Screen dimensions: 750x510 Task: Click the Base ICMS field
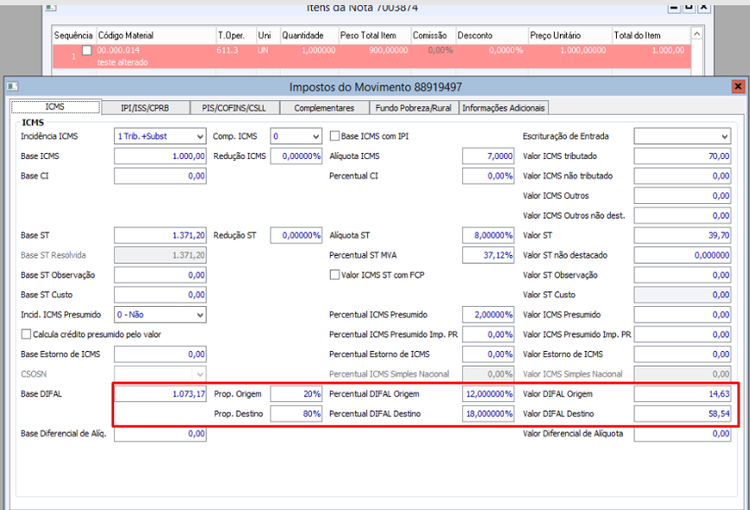pyautogui.click(x=160, y=156)
